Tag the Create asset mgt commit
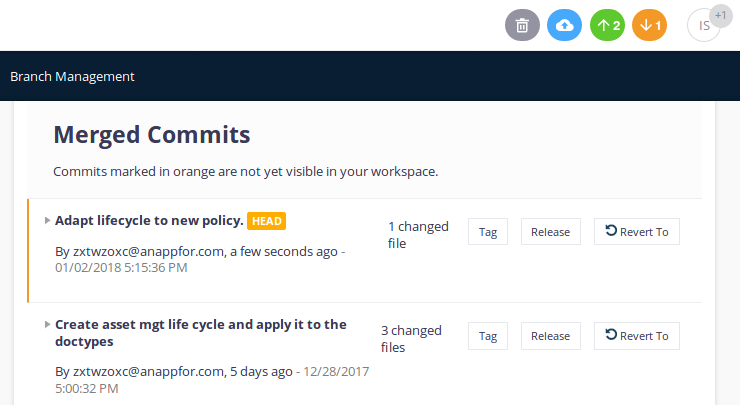 pos(488,336)
